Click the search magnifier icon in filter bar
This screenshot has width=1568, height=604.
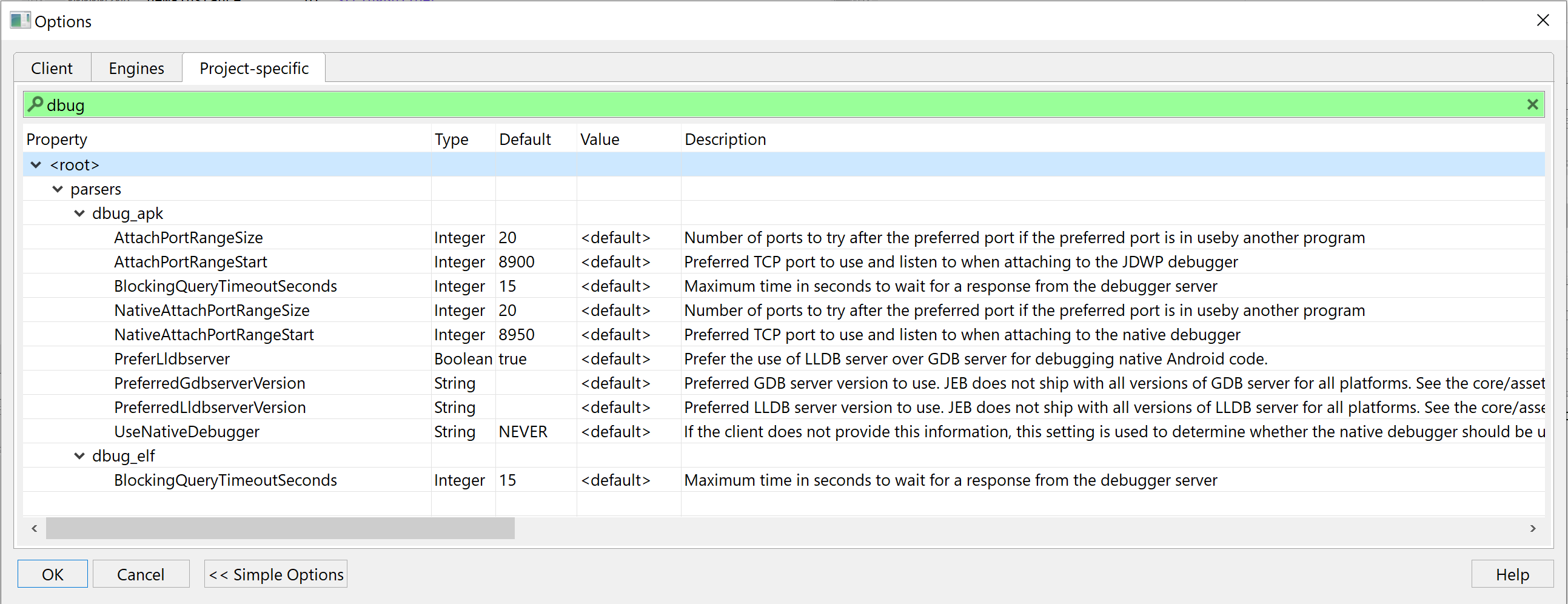pyautogui.click(x=35, y=104)
